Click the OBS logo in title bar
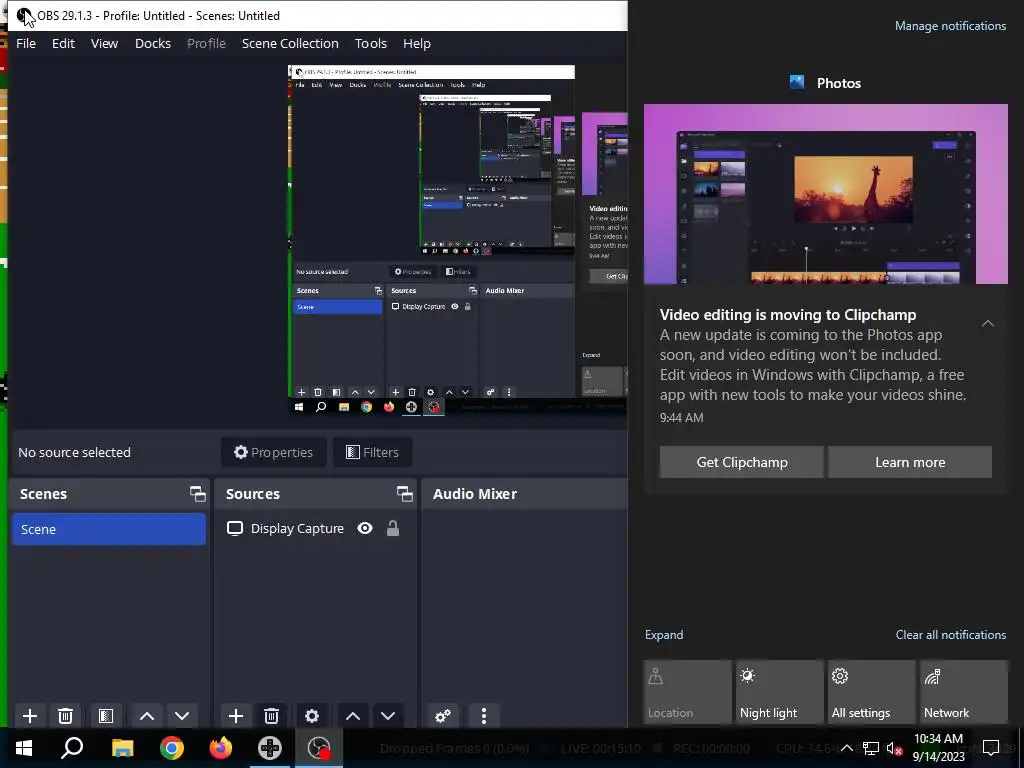Viewport: 1024px width, 768px height. pos(25,16)
